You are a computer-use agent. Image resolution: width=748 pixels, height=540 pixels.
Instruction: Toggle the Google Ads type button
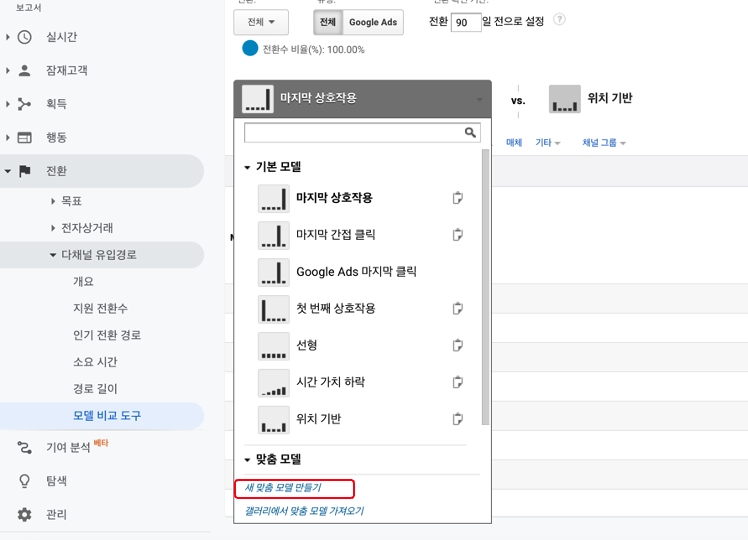(373, 22)
